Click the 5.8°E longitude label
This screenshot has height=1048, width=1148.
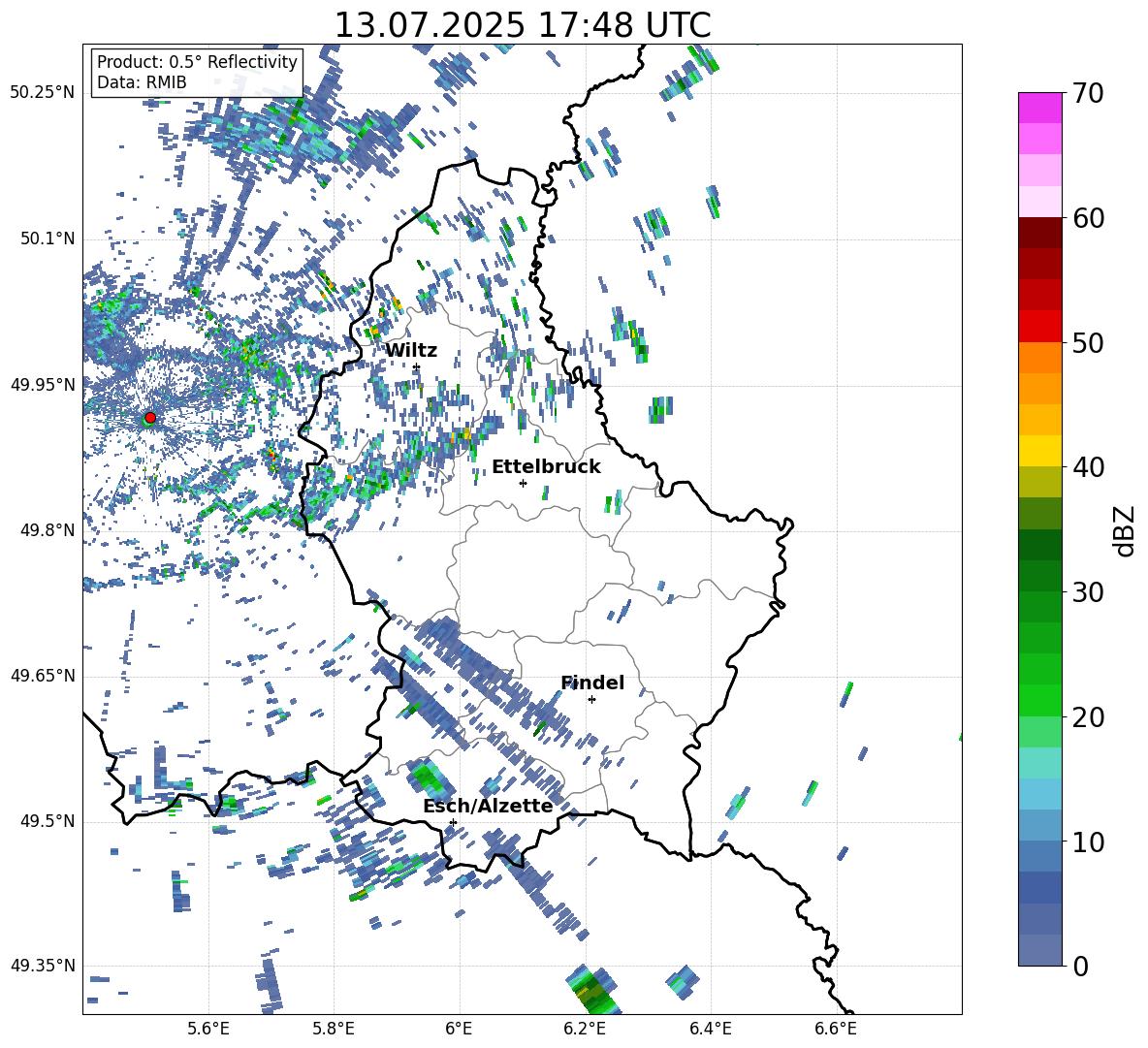(x=334, y=1029)
